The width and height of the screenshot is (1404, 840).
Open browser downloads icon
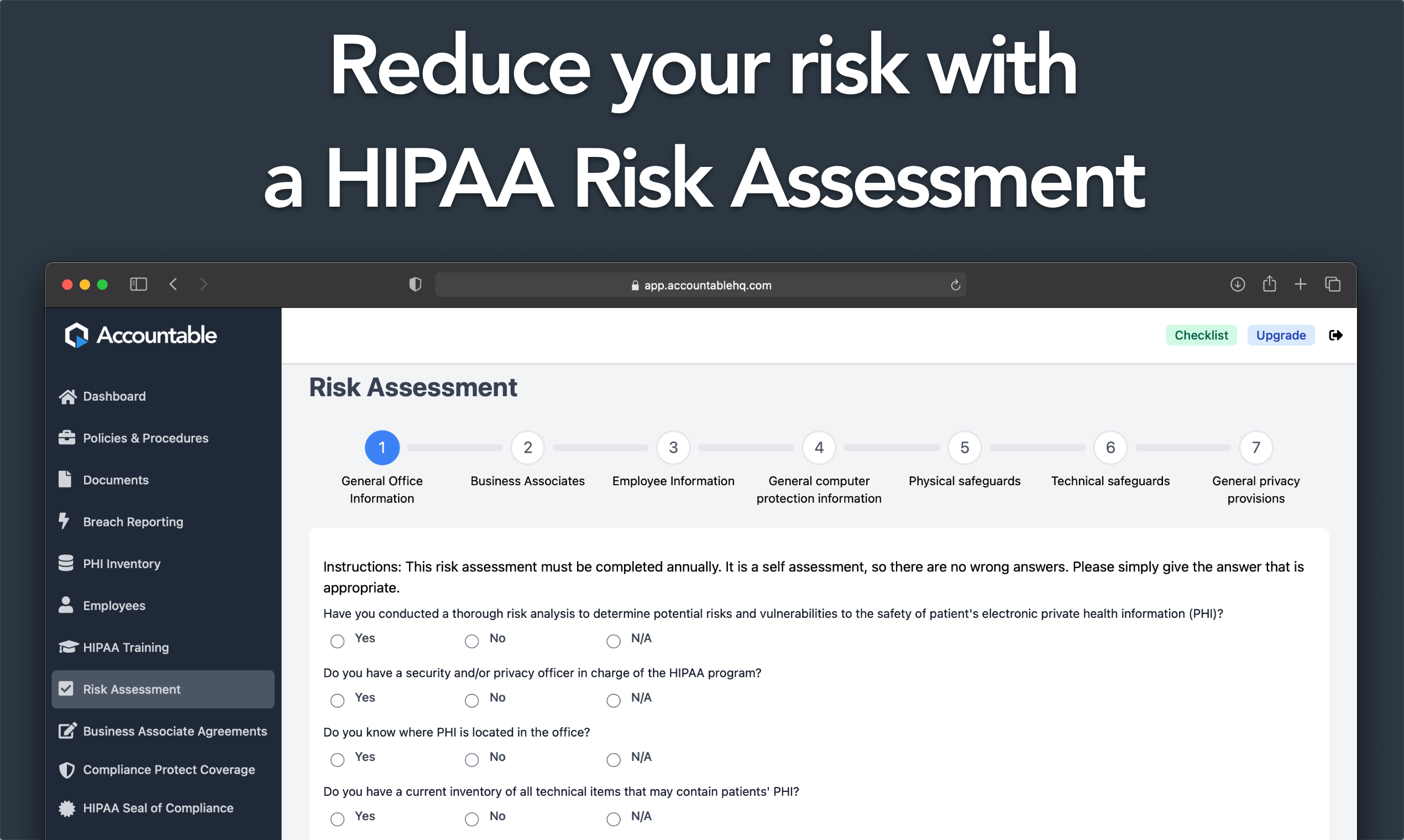pos(1237,284)
